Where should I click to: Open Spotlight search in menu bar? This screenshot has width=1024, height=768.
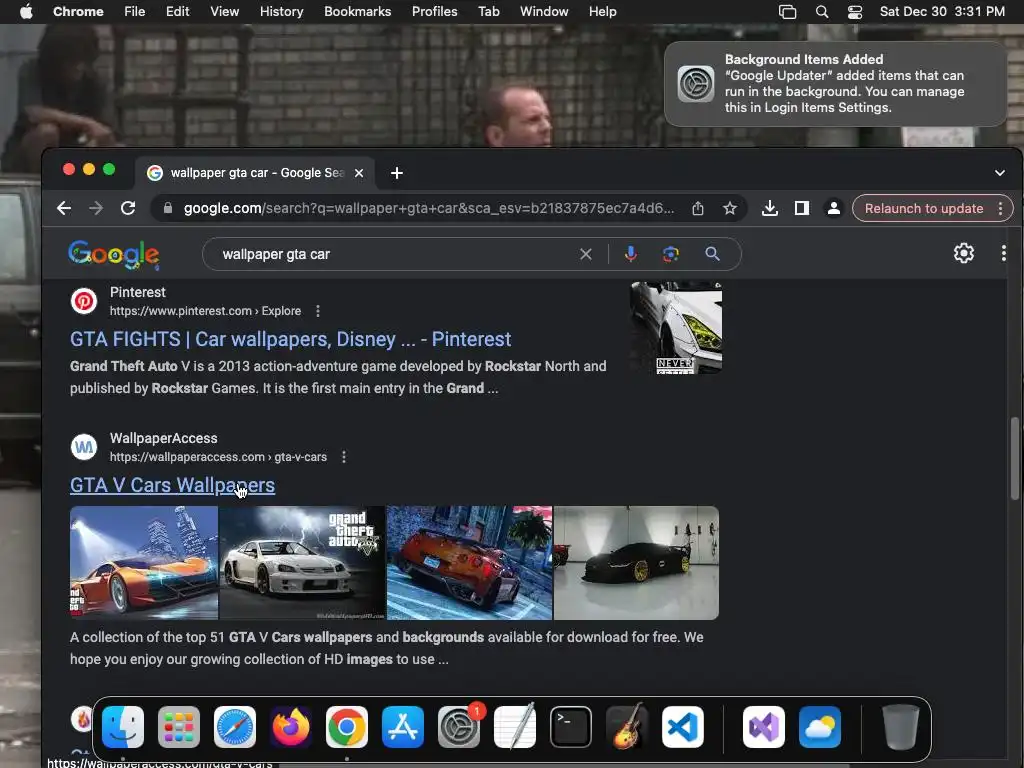[x=822, y=12]
